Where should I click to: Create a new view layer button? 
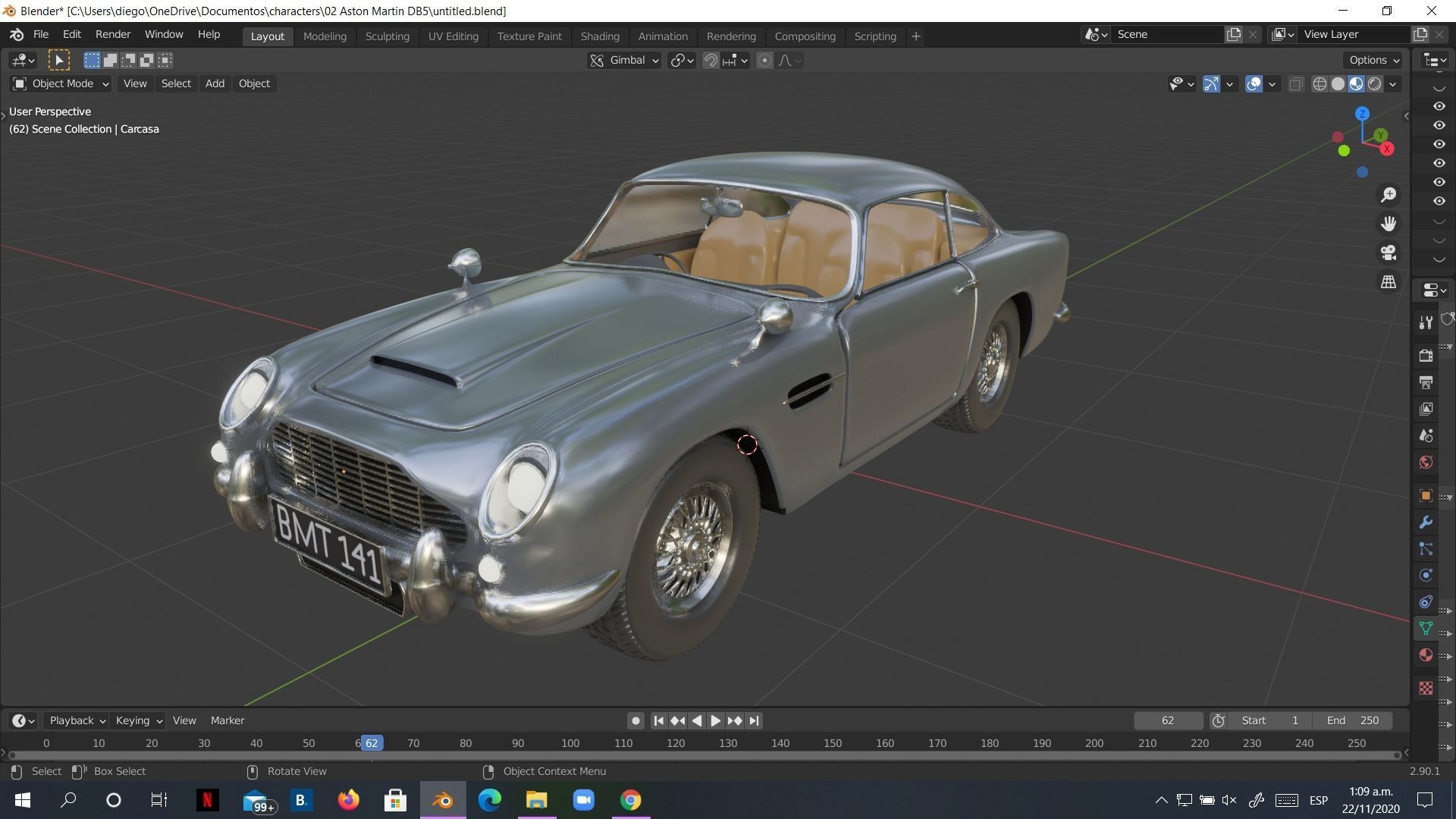point(1420,34)
